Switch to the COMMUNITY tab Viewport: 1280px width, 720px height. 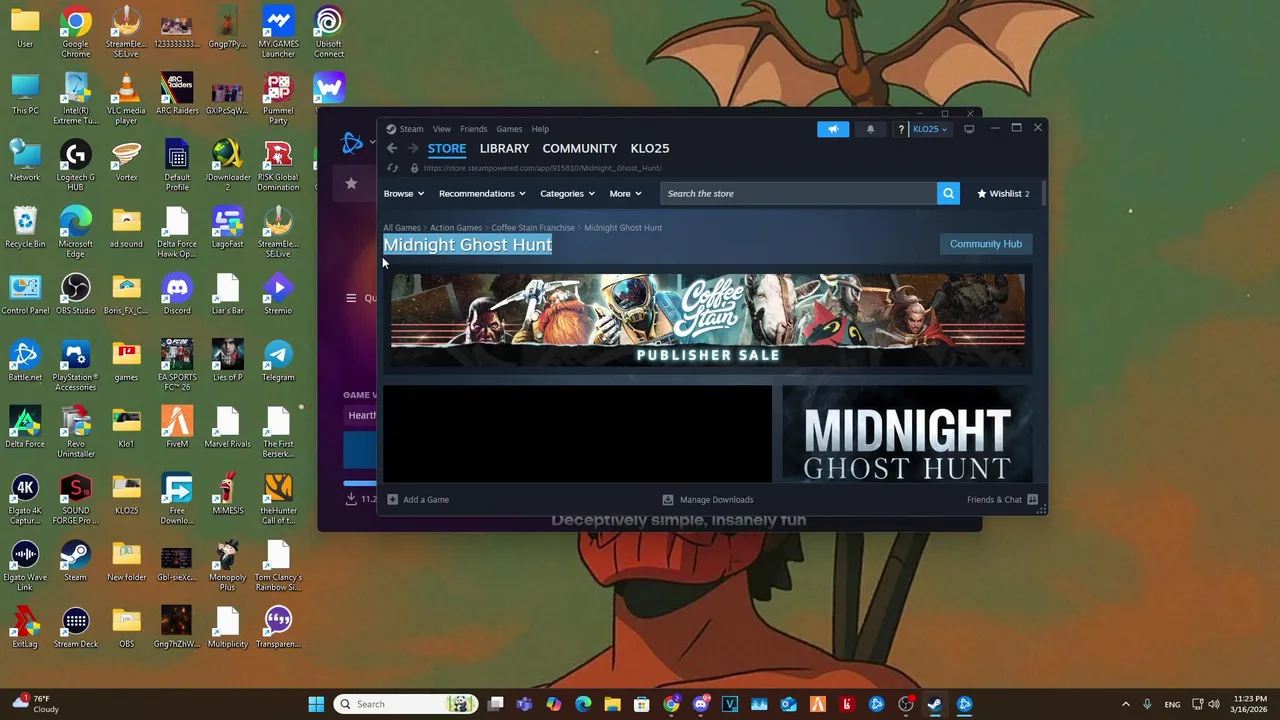pyautogui.click(x=579, y=148)
